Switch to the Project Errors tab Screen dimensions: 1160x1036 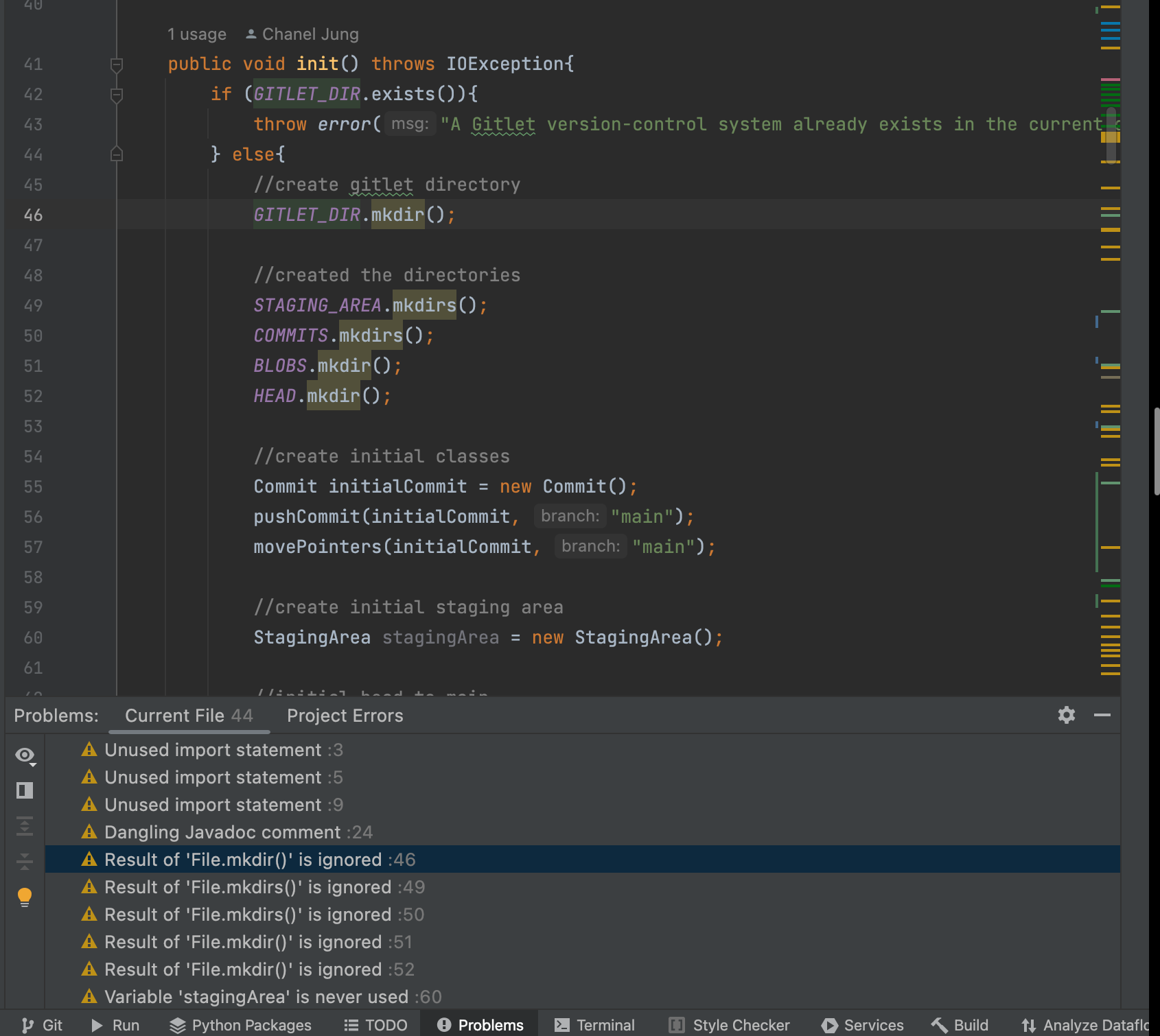point(345,716)
